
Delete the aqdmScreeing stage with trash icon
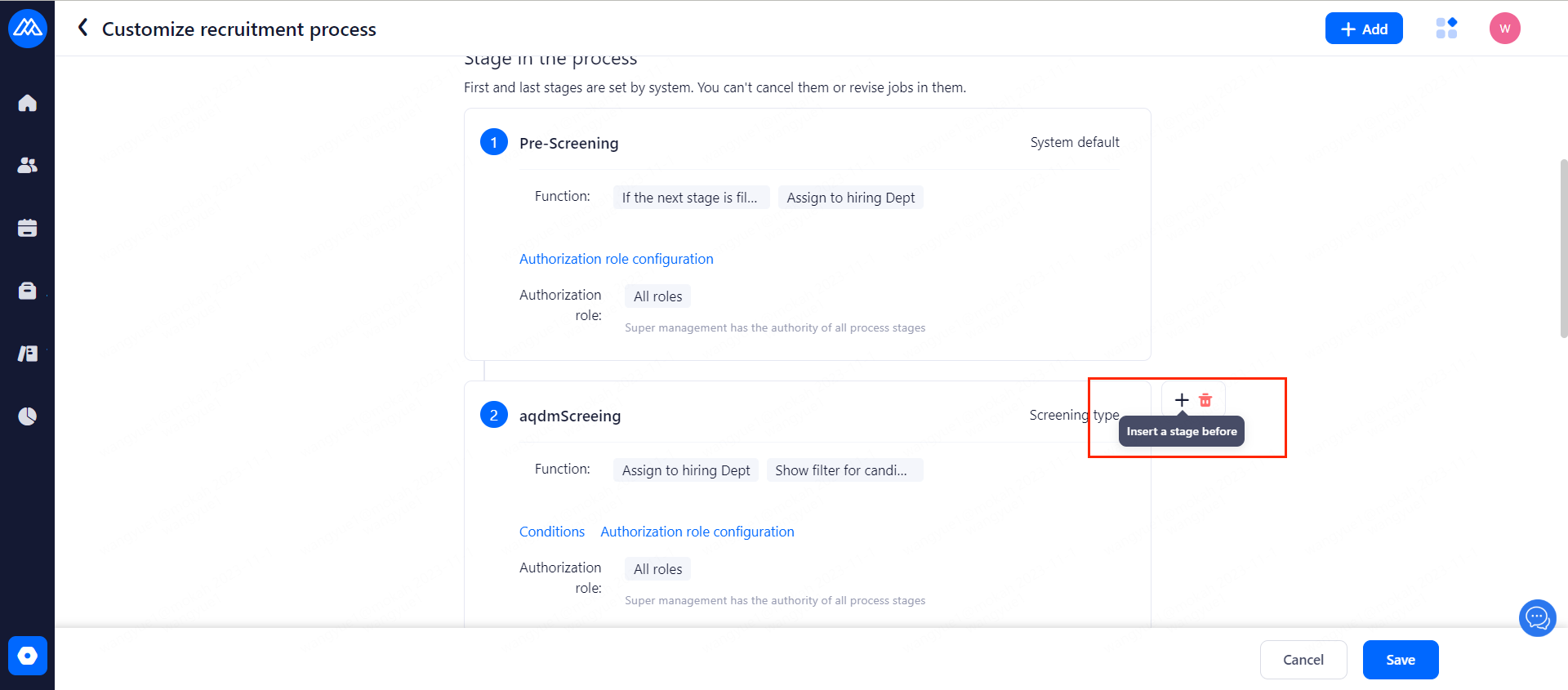[x=1205, y=400]
